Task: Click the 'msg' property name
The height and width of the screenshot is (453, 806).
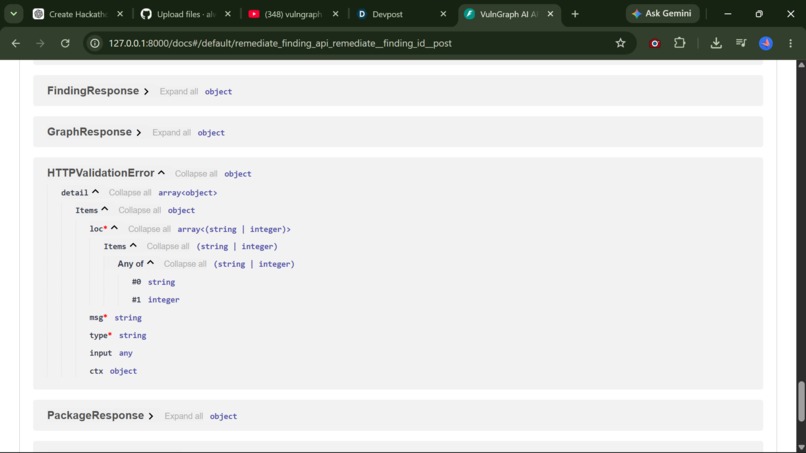Action: tap(96, 318)
